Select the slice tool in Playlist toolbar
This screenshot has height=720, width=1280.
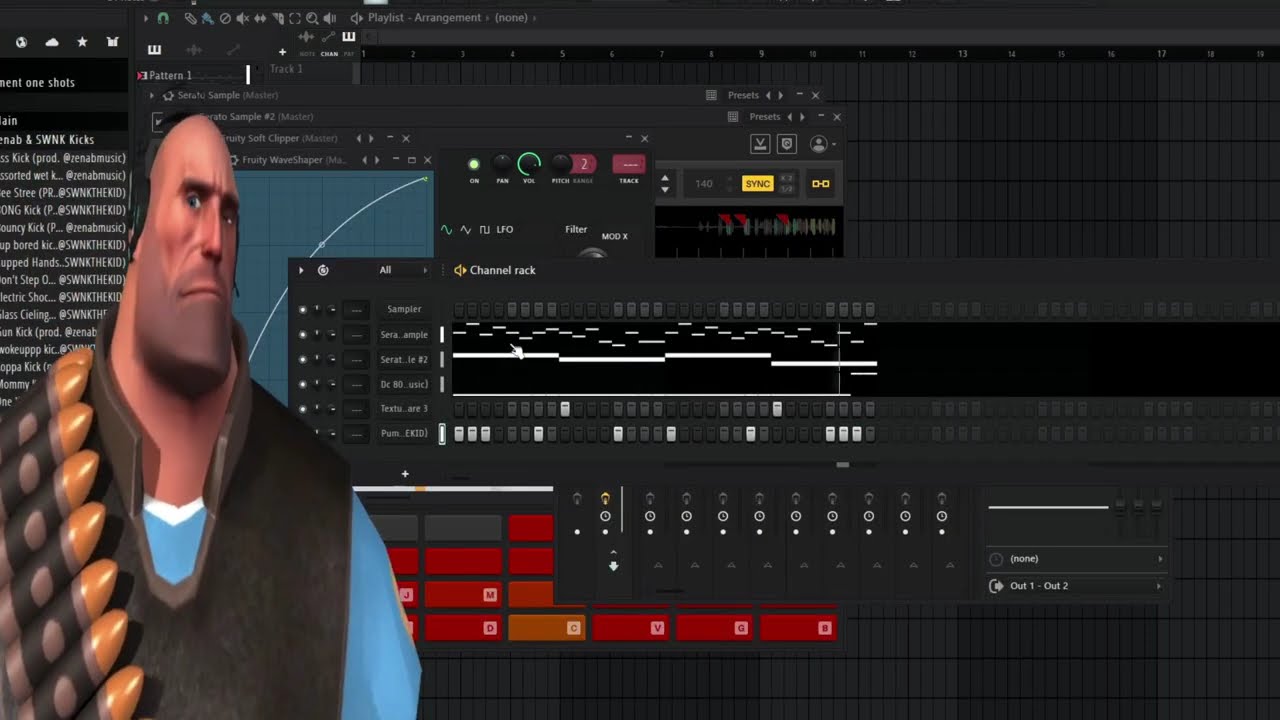point(278,18)
